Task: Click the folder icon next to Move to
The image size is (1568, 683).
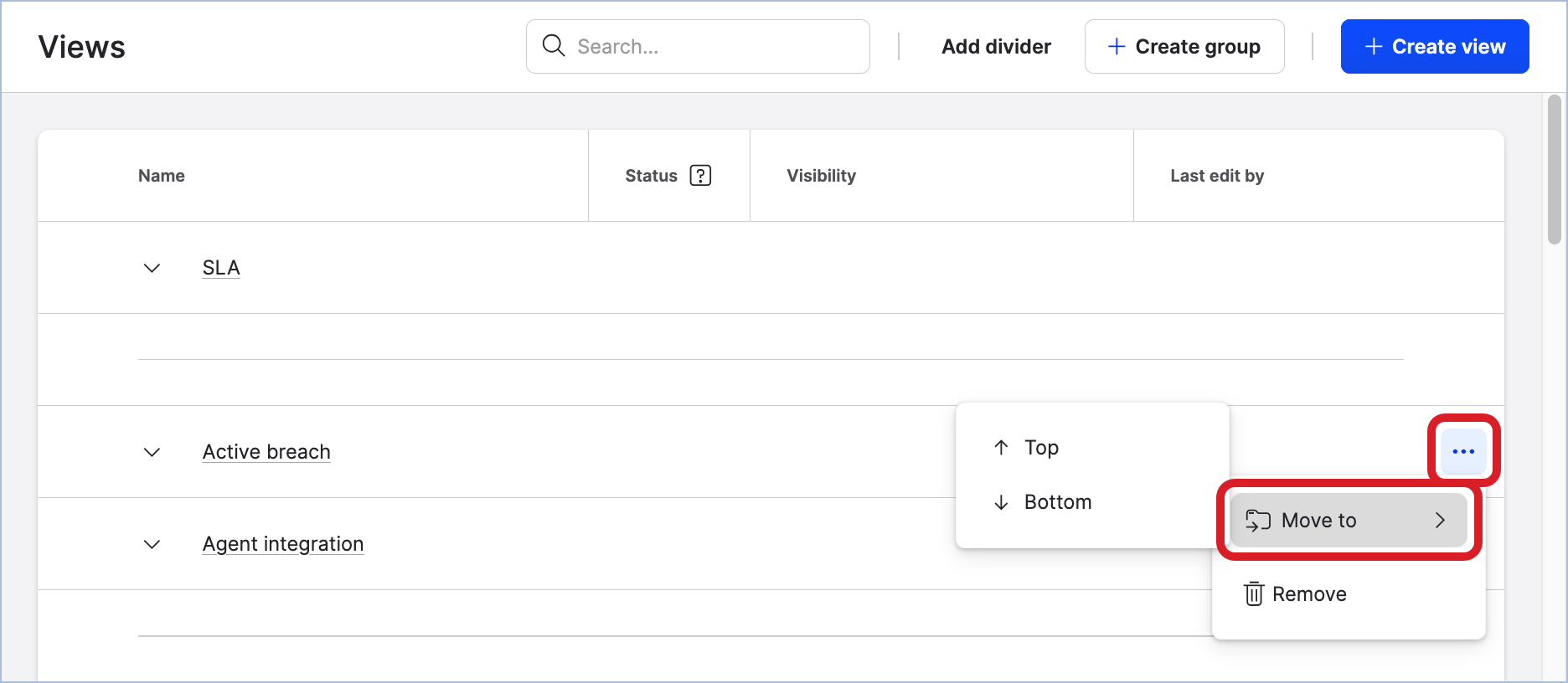Action: point(1256,520)
